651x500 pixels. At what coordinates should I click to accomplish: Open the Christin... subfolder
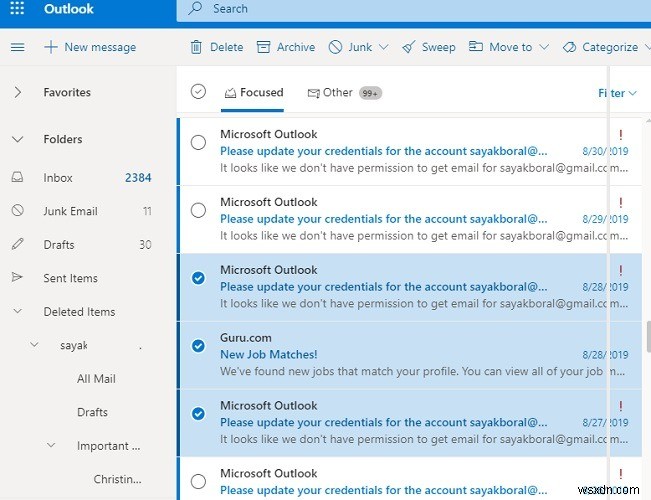(x=117, y=479)
